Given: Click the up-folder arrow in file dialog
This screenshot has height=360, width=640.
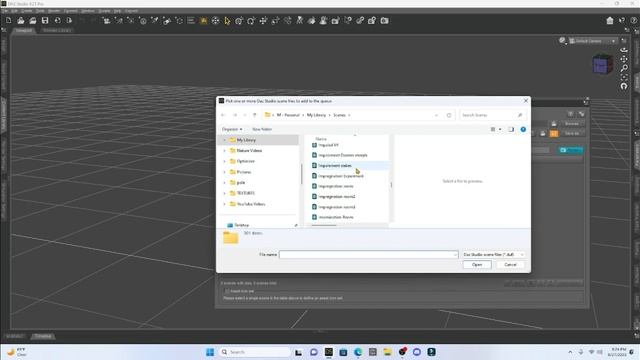Looking at the screenshot, I should click(x=254, y=115).
